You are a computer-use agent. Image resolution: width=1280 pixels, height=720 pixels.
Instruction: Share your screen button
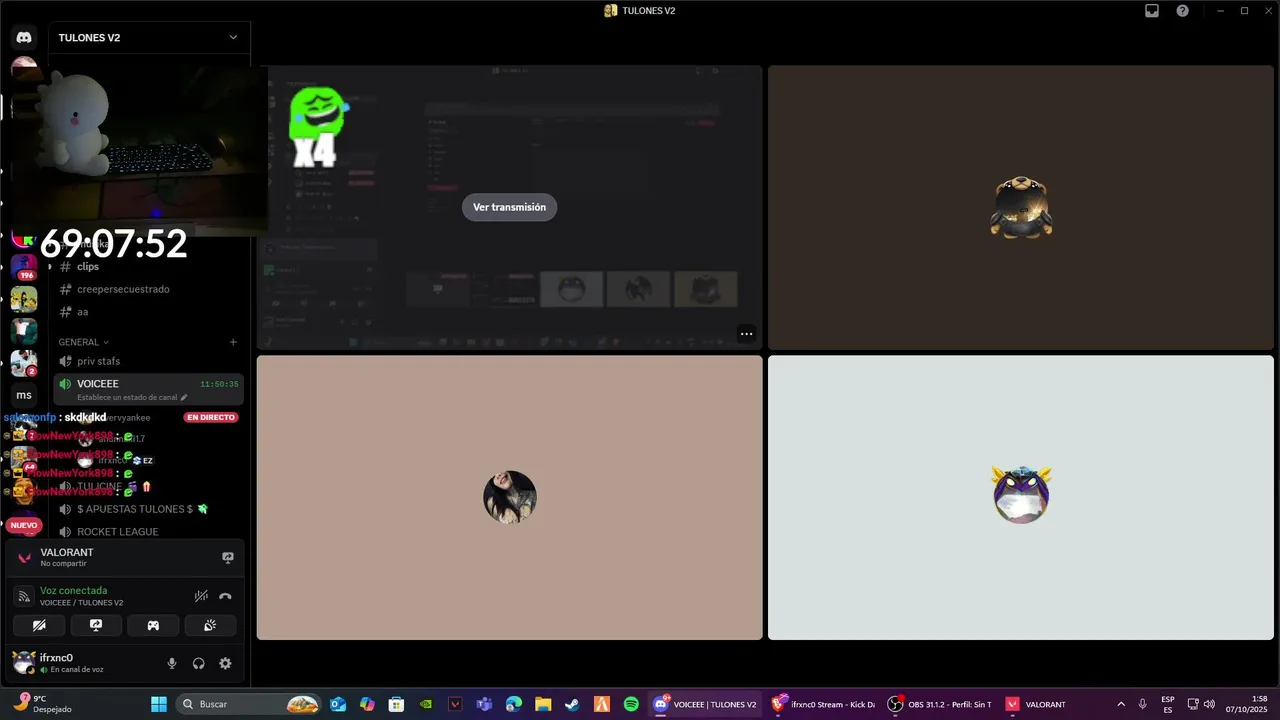point(96,625)
